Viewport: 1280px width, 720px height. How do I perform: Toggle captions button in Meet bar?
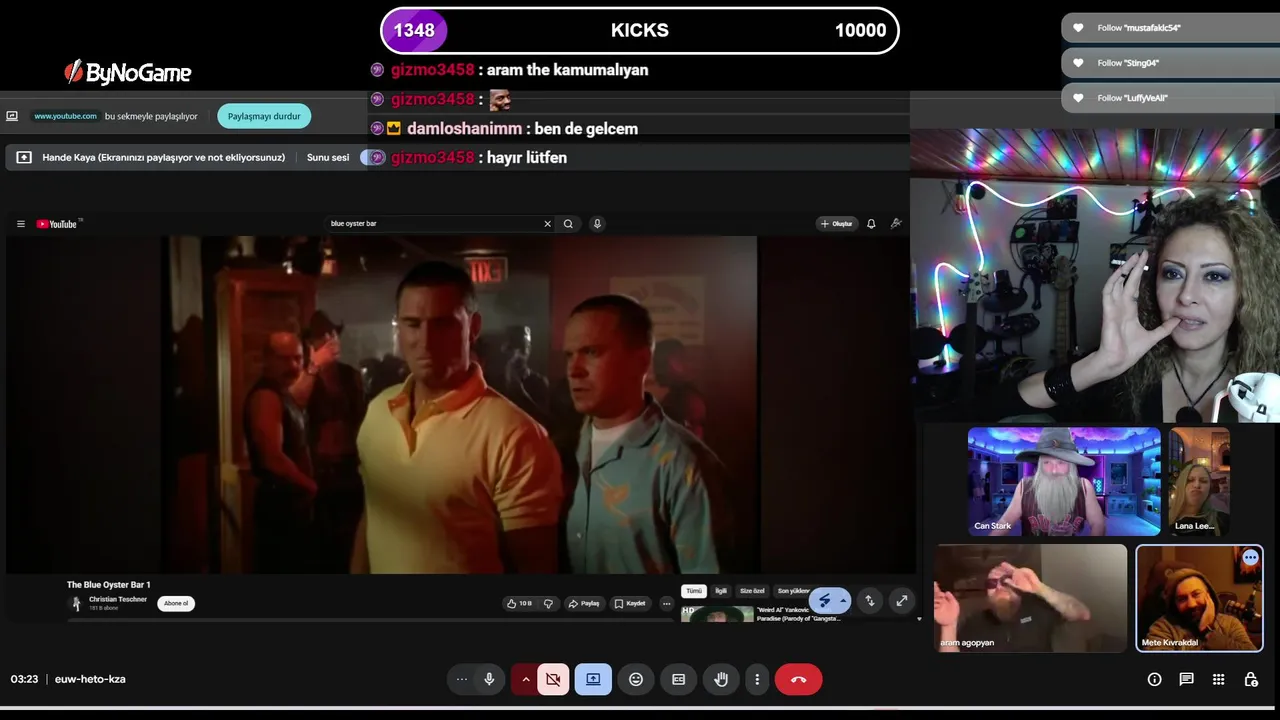pyautogui.click(x=678, y=679)
